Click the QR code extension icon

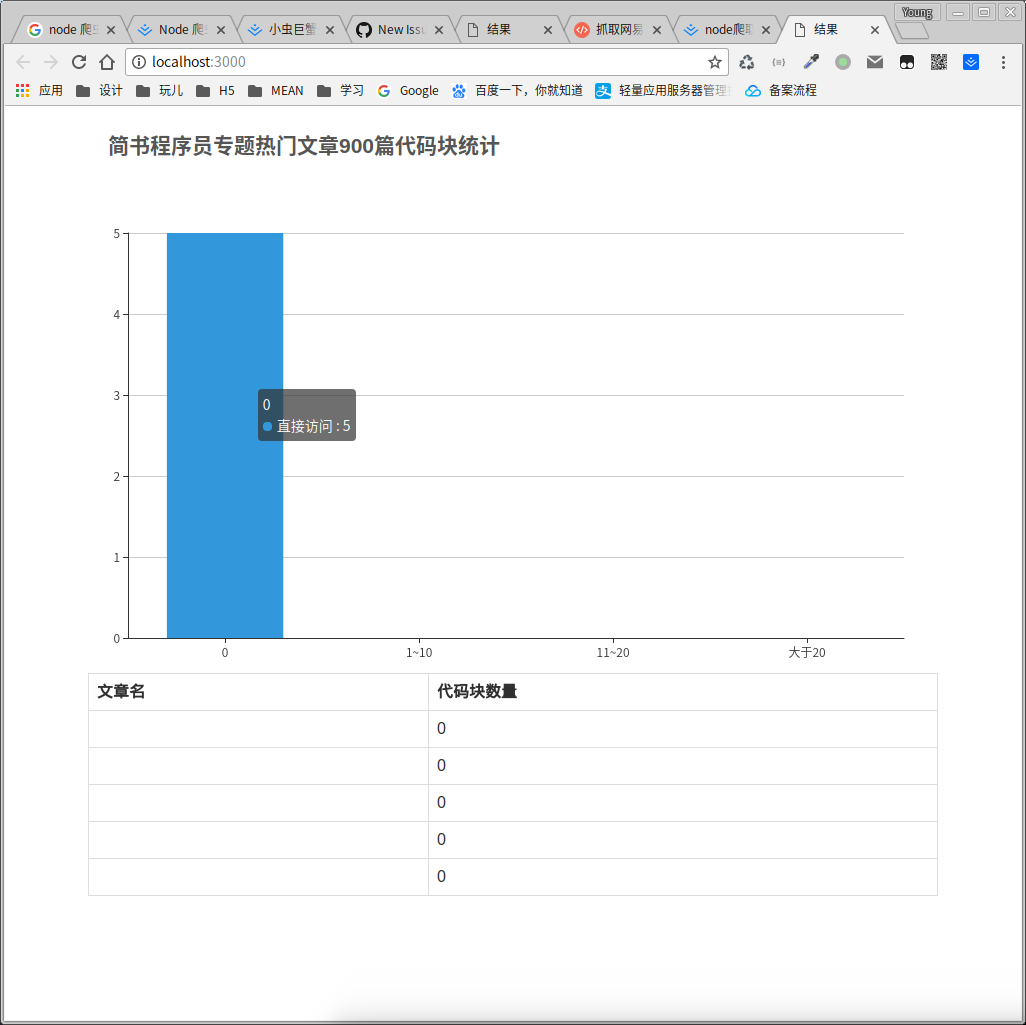coord(939,62)
